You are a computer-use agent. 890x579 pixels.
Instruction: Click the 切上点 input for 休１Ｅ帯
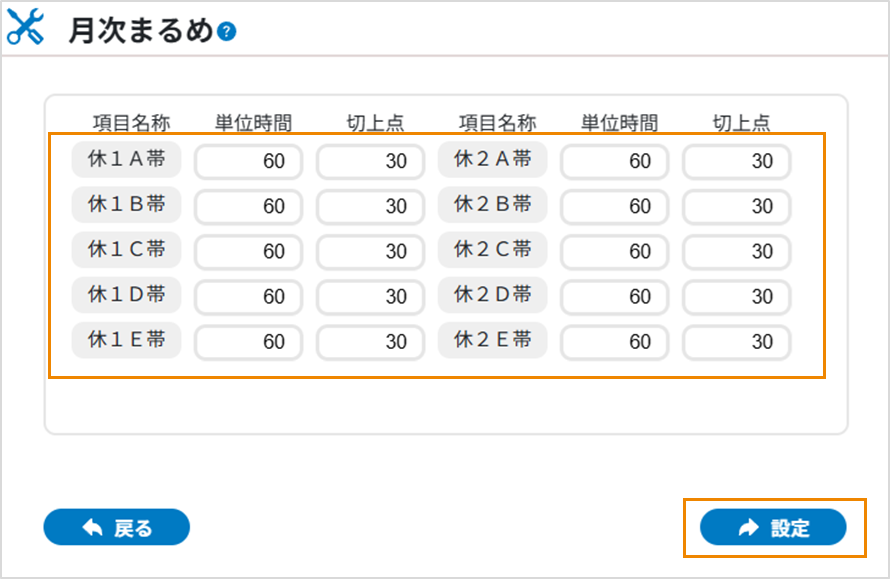tap(370, 342)
